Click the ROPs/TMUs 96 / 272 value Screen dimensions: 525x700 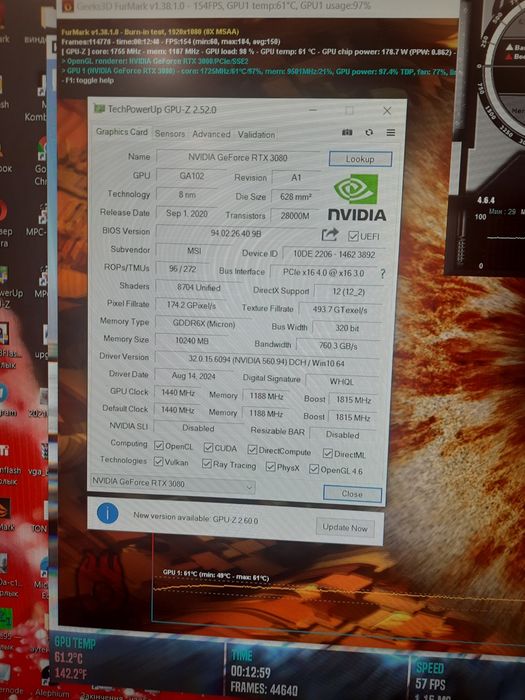pos(183,269)
